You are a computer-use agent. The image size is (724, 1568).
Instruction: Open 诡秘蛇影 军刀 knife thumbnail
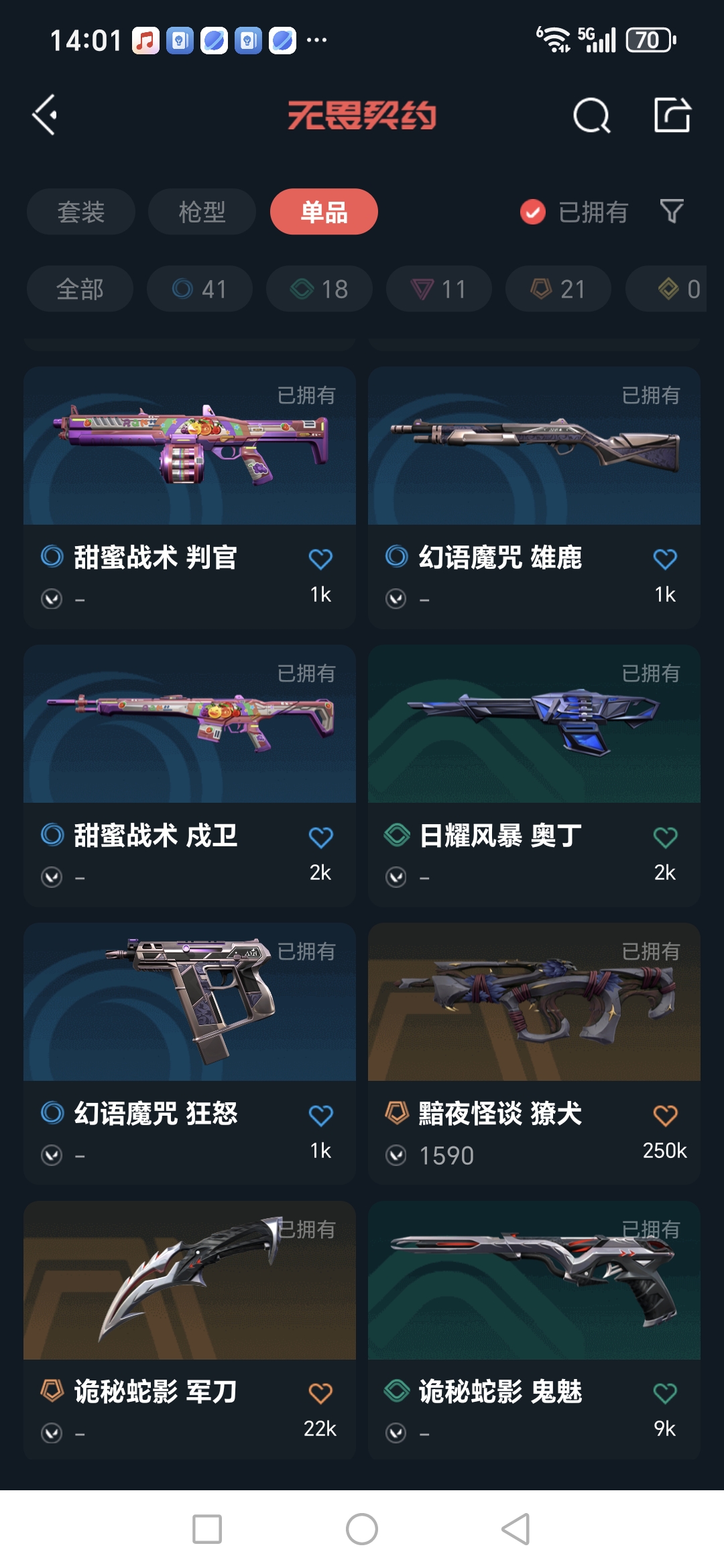[190, 1280]
